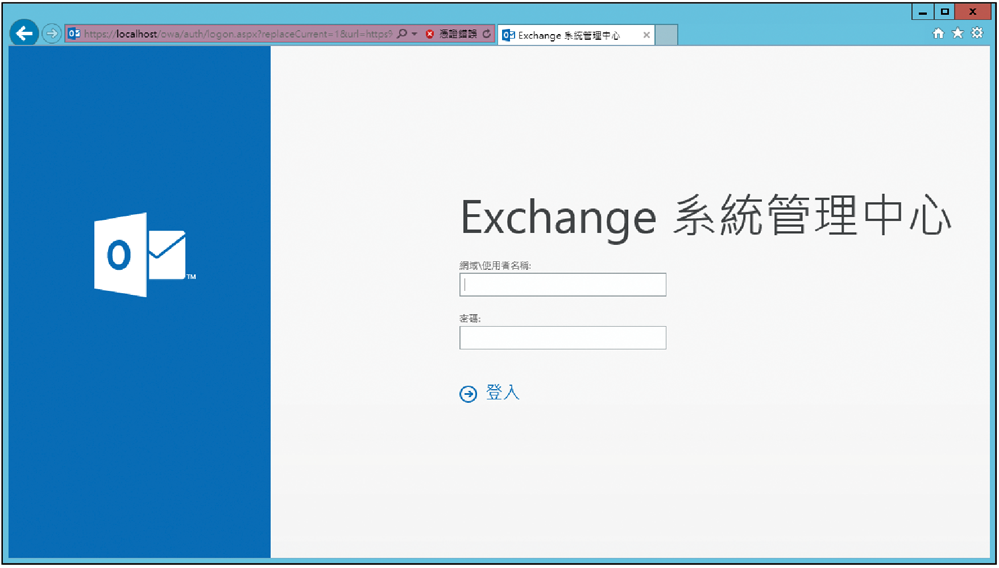Go back with the browser Back arrow

[24, 33]
